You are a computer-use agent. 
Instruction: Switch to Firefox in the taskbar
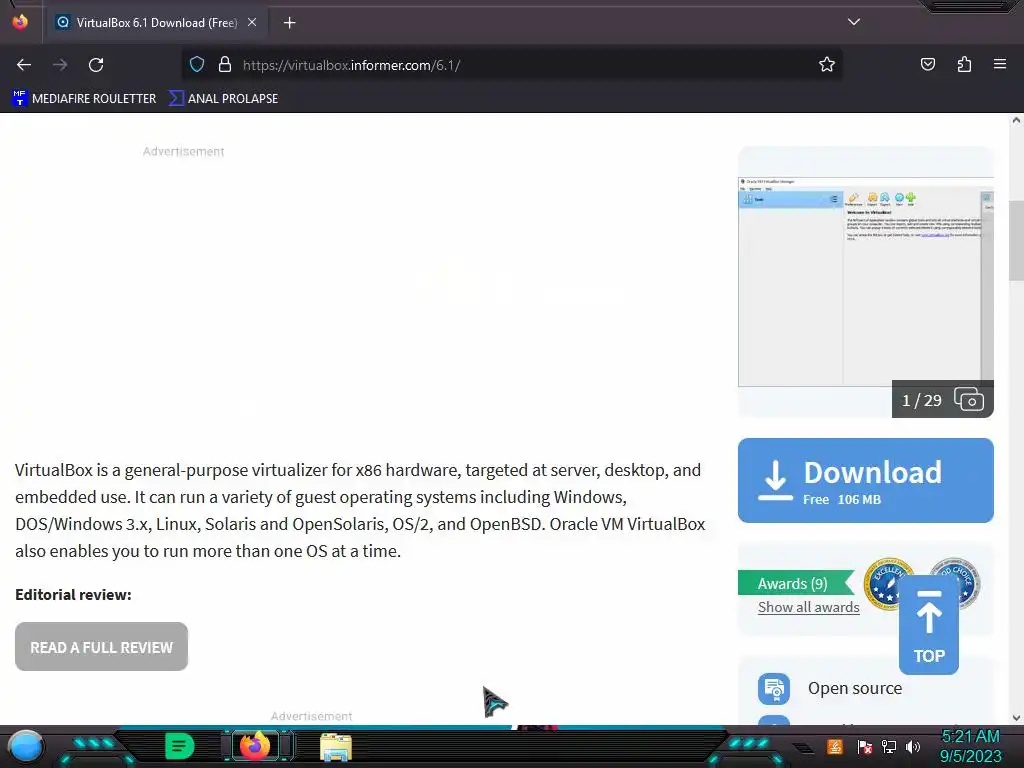coord(255,746)
